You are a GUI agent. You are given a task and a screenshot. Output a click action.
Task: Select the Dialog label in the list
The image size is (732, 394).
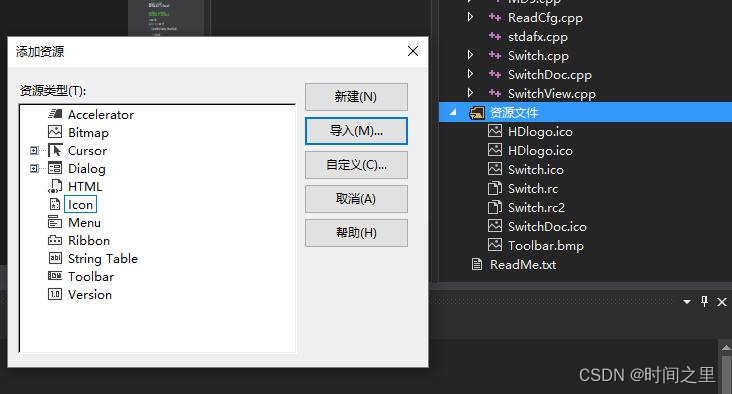click(87, 169)
